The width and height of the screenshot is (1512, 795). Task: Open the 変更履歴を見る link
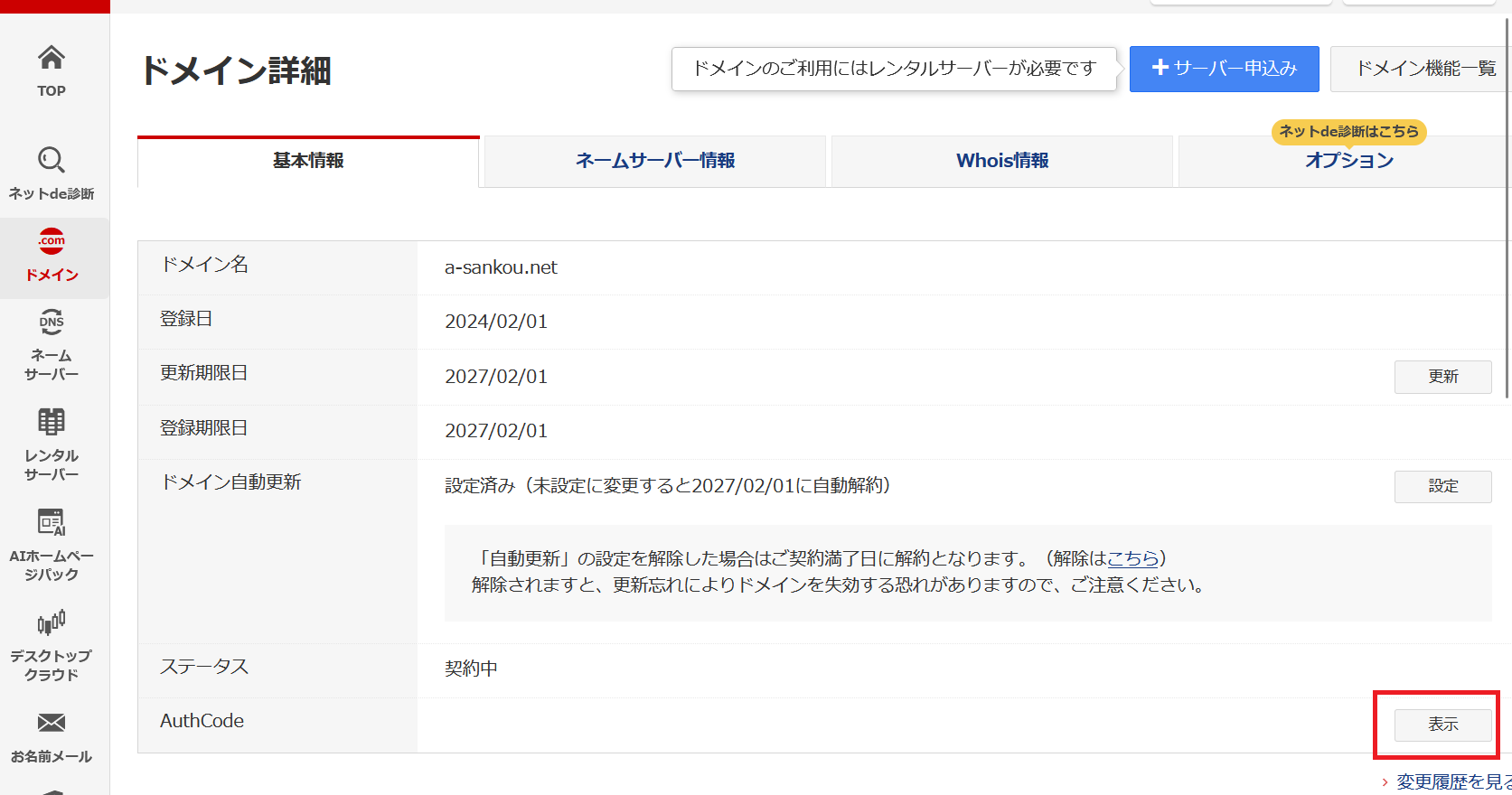tap(1452, 781)
